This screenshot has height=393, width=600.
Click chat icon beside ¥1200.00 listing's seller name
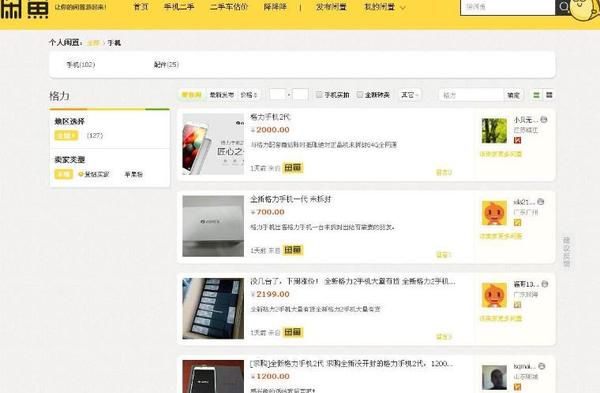tap(541, 366)
